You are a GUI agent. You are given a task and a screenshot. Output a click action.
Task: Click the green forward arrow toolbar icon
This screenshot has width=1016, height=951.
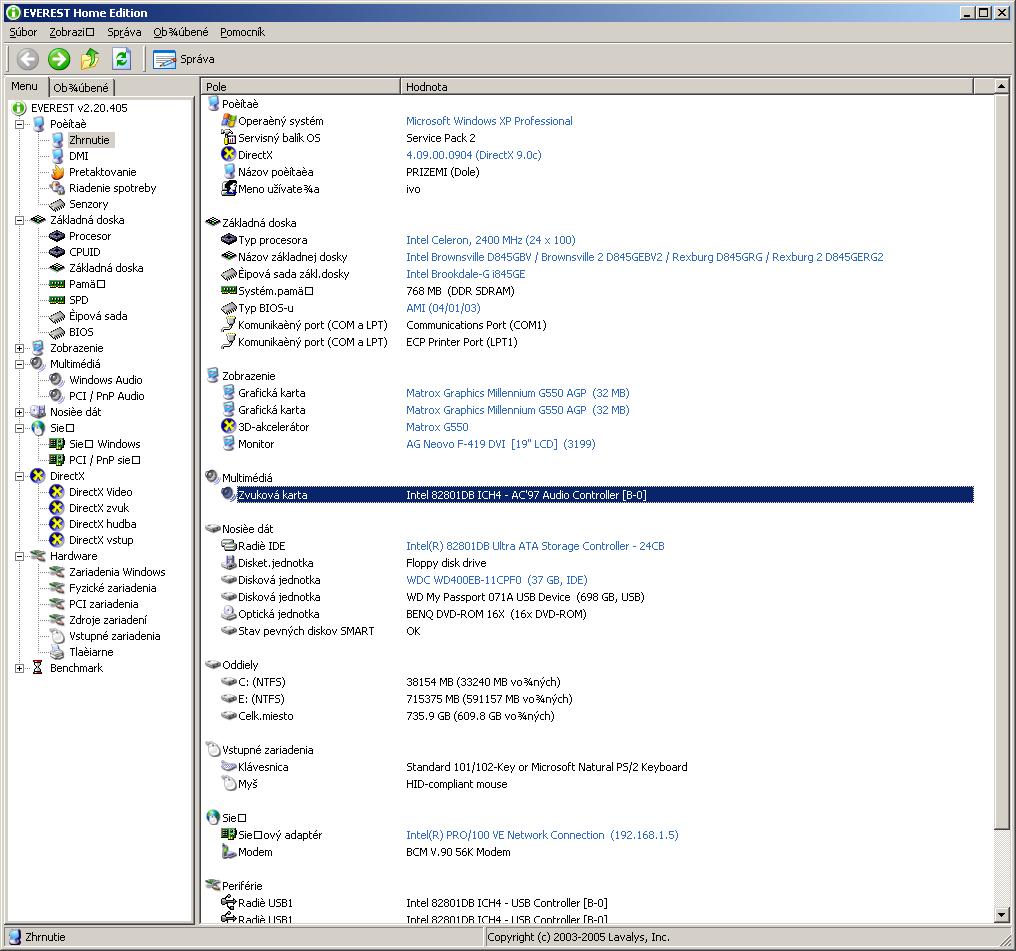[59, 59]
